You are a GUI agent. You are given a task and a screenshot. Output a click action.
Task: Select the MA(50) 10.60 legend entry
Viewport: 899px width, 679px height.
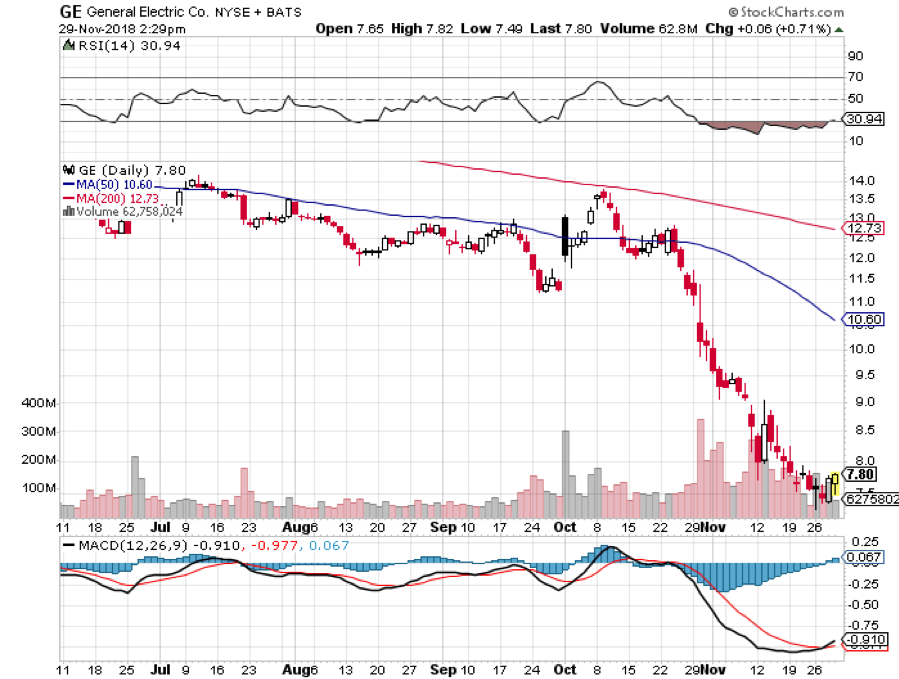click(108, 184)
